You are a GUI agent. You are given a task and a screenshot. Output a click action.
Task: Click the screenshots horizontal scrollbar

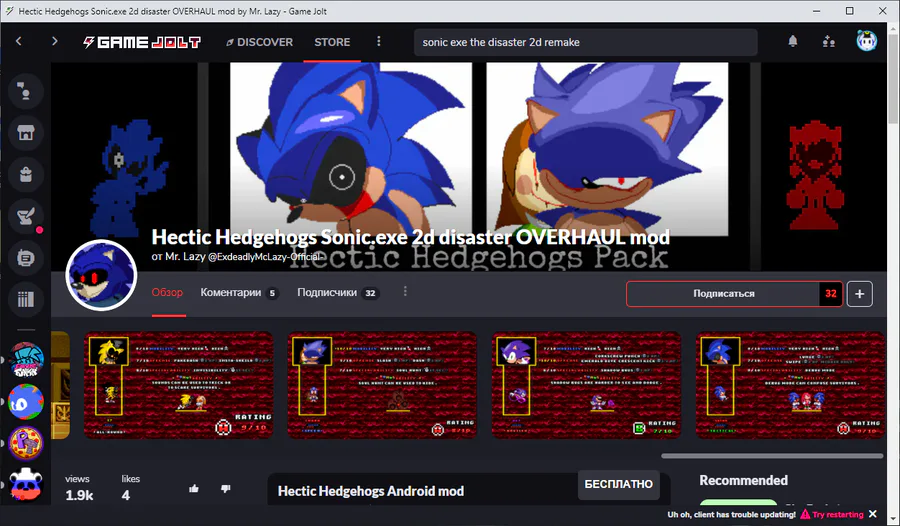pos(772,456)
